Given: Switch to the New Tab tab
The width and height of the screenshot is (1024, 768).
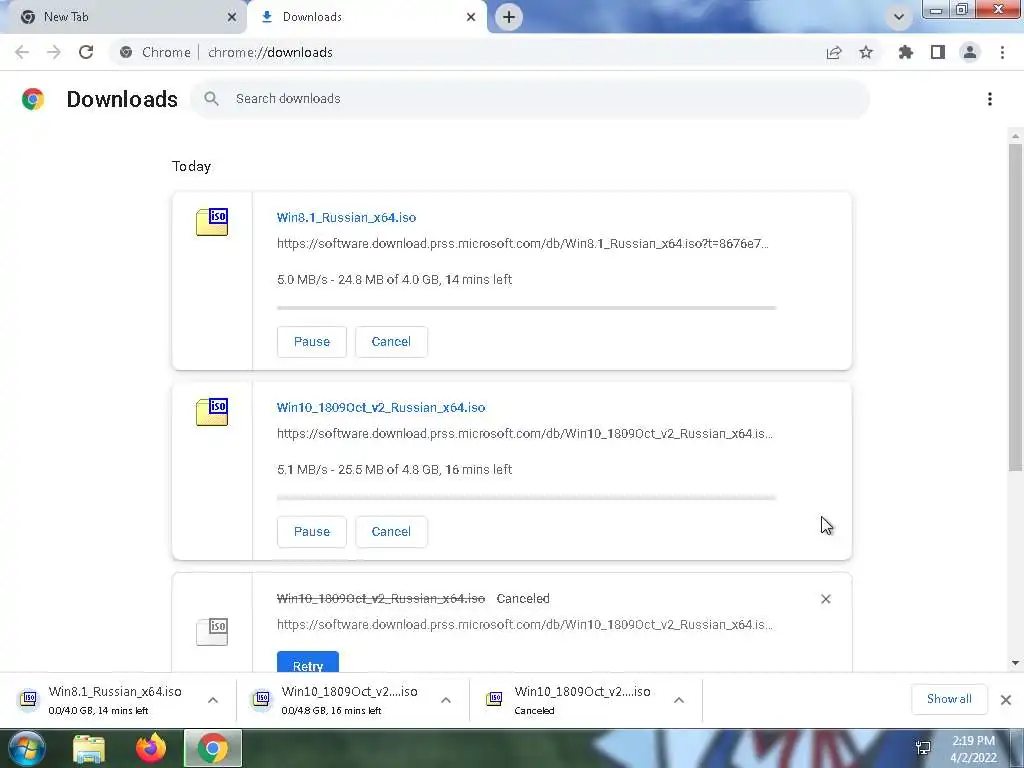Looking at the screenshot, I should coord(124,17).
